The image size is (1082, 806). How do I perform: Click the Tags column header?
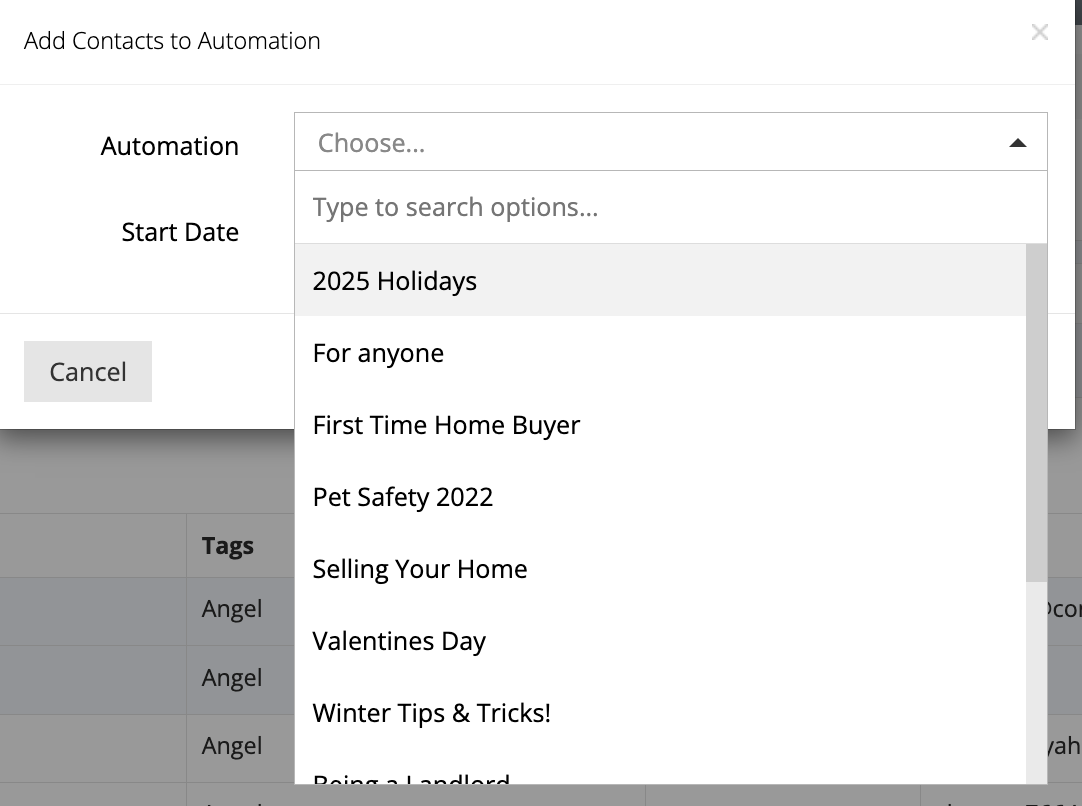[228, 546]
